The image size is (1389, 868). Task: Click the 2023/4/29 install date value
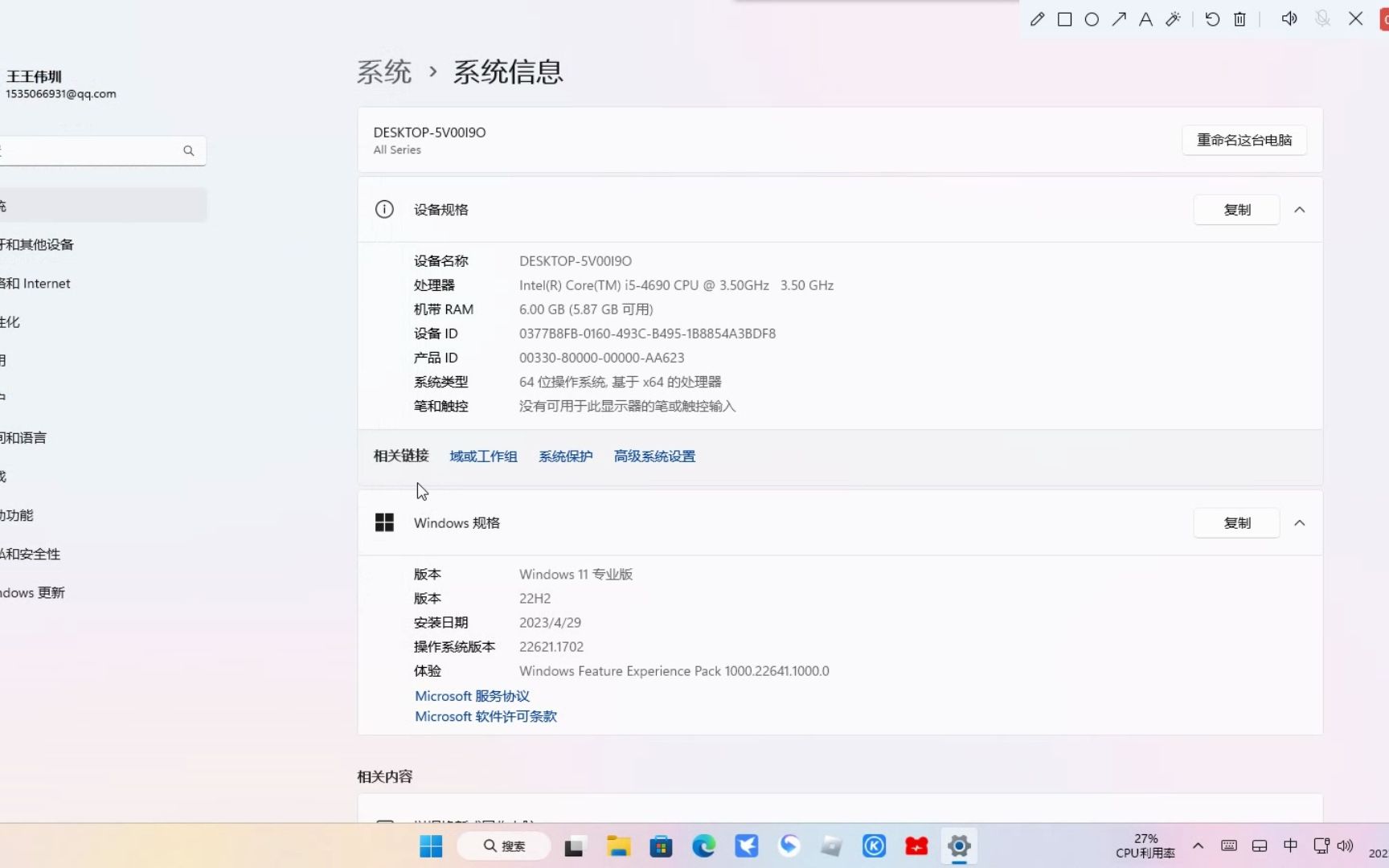[x=550, y=623]
